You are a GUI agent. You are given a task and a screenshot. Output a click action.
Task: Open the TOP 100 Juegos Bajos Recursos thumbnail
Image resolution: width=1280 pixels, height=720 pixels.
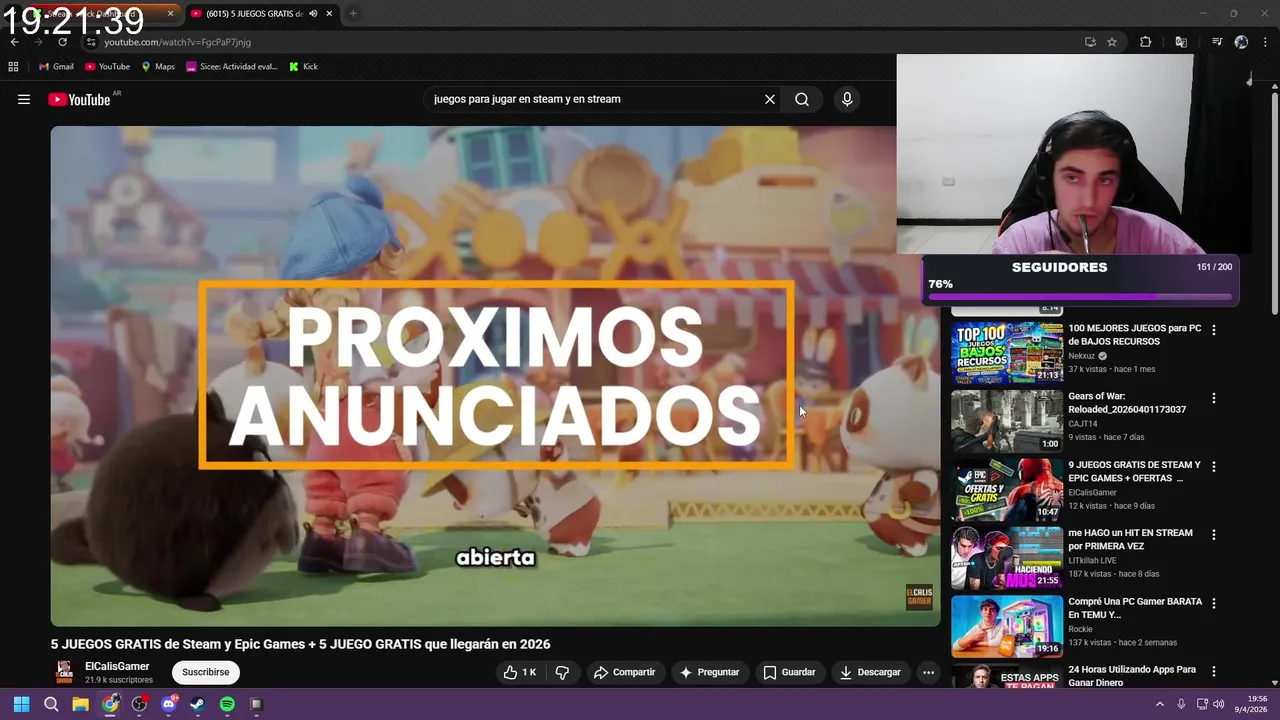point(1006,352)
